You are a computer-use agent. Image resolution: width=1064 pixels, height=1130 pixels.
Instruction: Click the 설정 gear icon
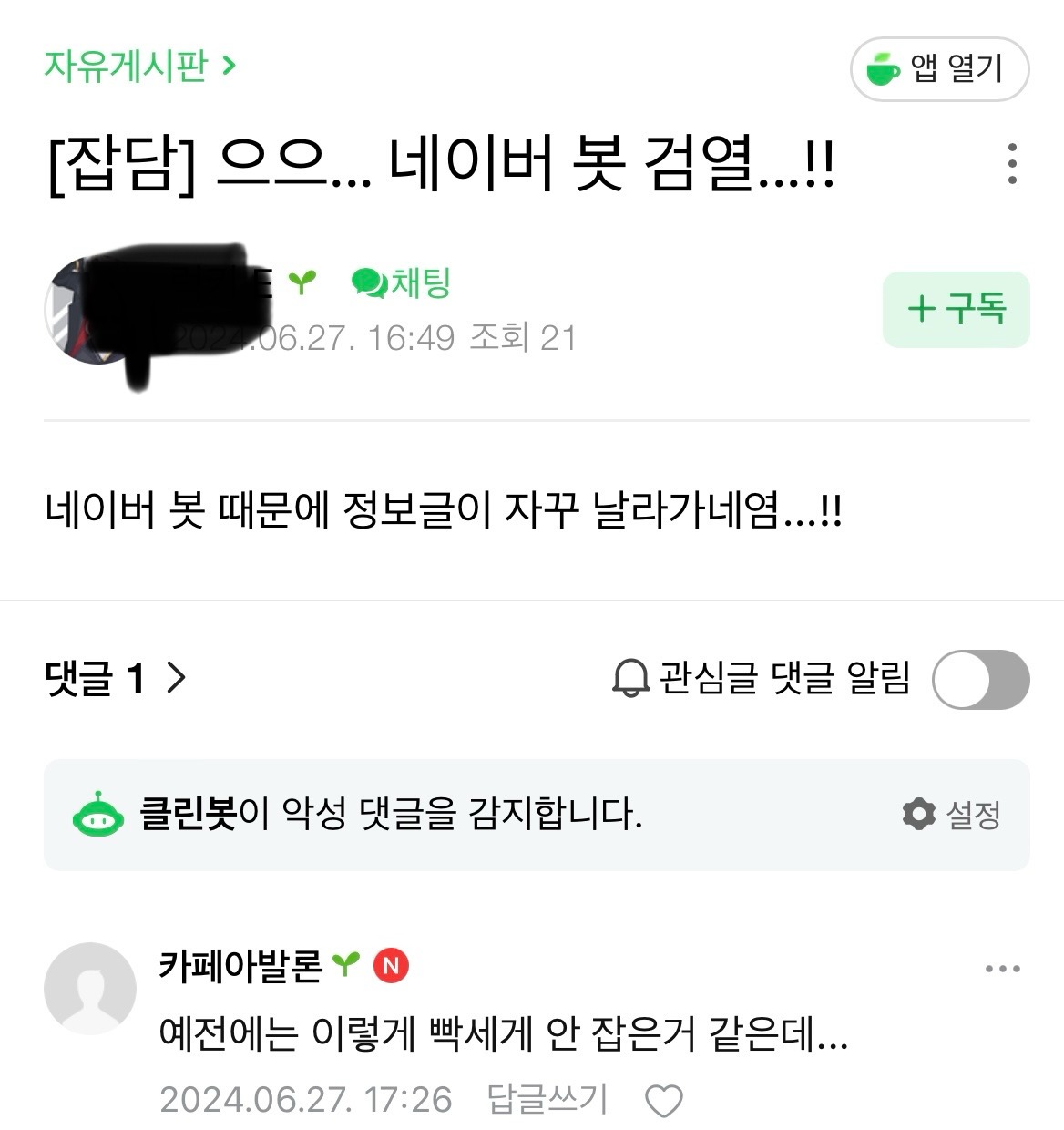pos(918,814)
